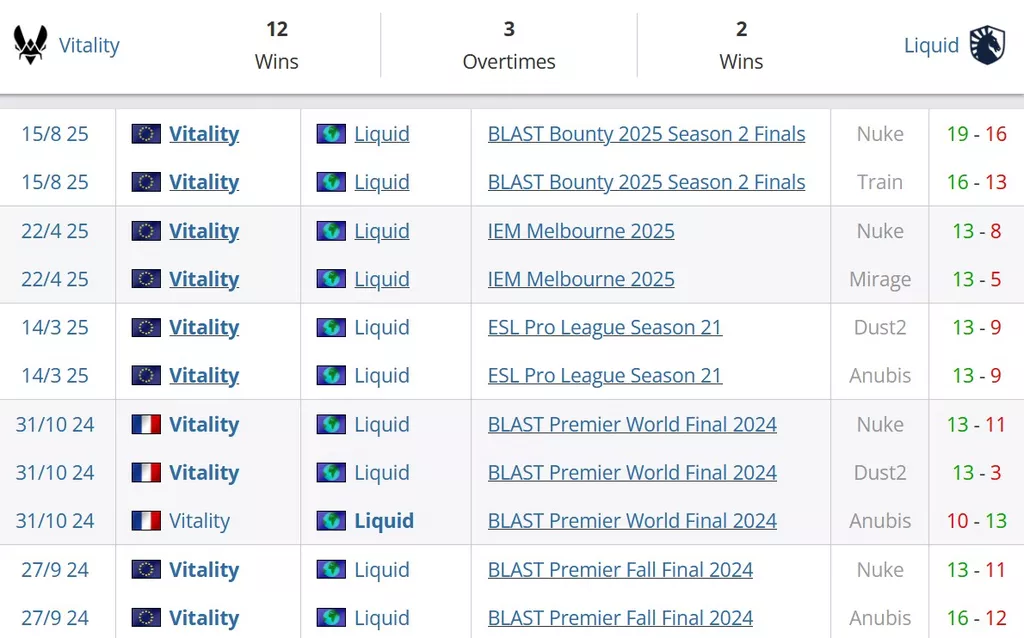
Task: Click the 19 - 16 score result
Action: pyautogui.click(x=977, y=134)
